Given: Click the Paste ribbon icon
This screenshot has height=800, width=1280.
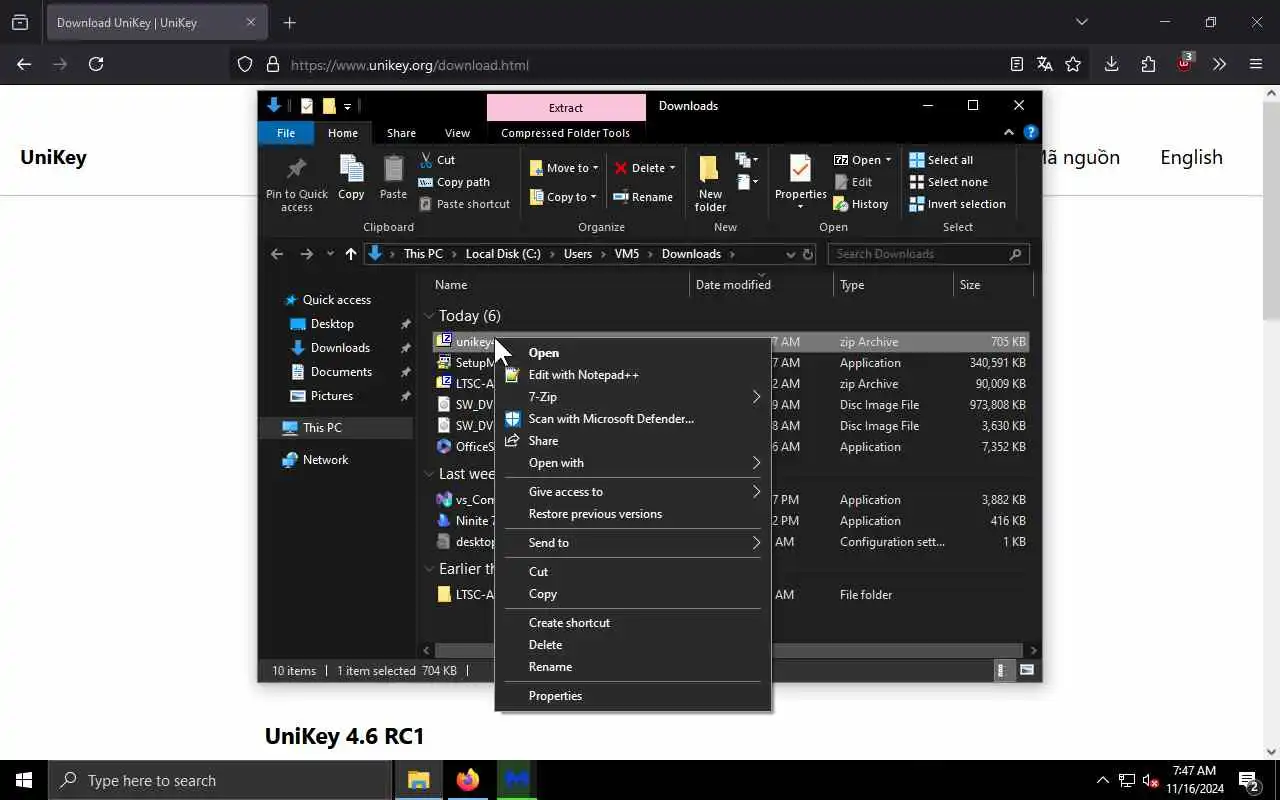Looking at the screenshot, I should (x=393, y=168).
